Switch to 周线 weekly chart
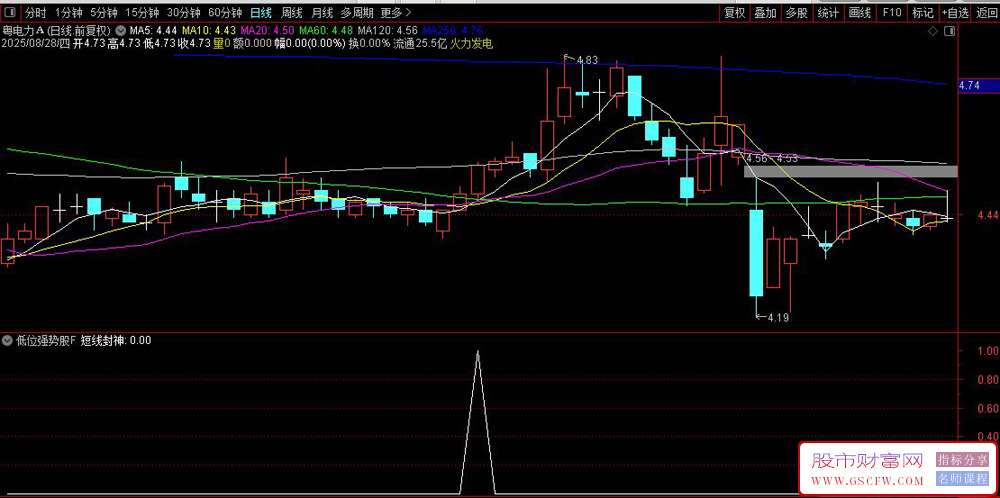The width and height of the screenshot is (1000, 498). 291,12
